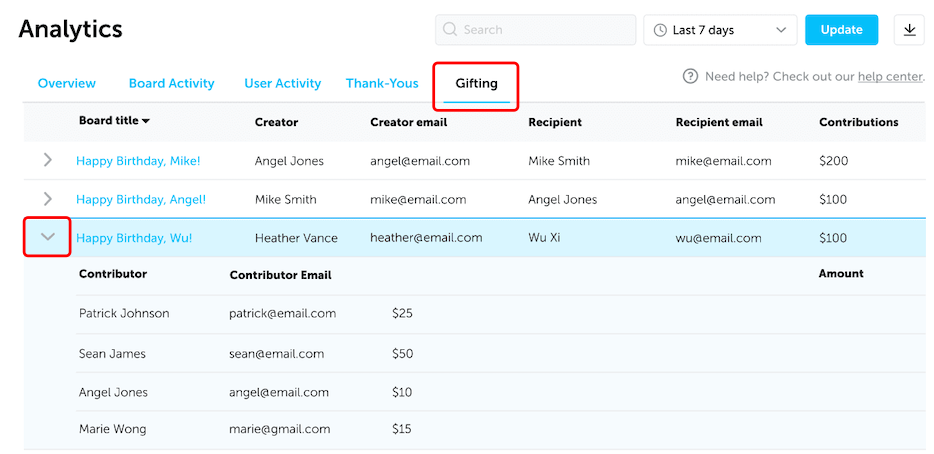Click the download arrow icon

coord(909,30)
